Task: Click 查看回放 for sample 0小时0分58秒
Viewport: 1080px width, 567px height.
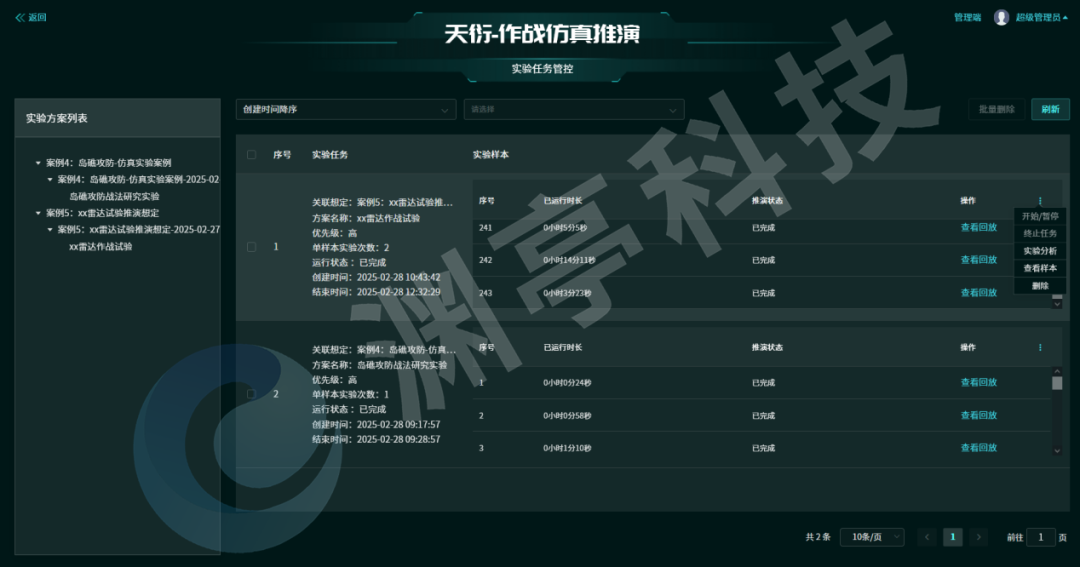Action: (x=979, y=415)
